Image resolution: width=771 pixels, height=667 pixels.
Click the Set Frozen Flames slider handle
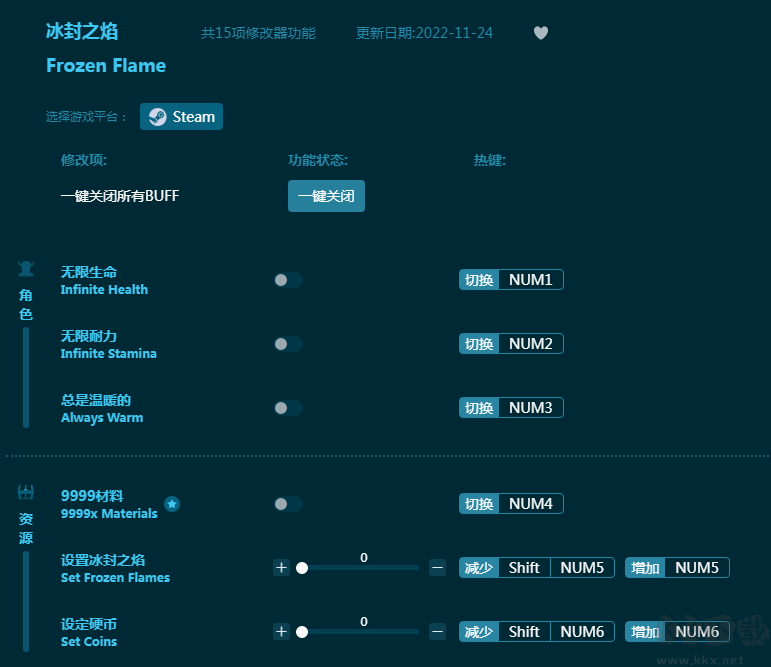pos(302,568)
